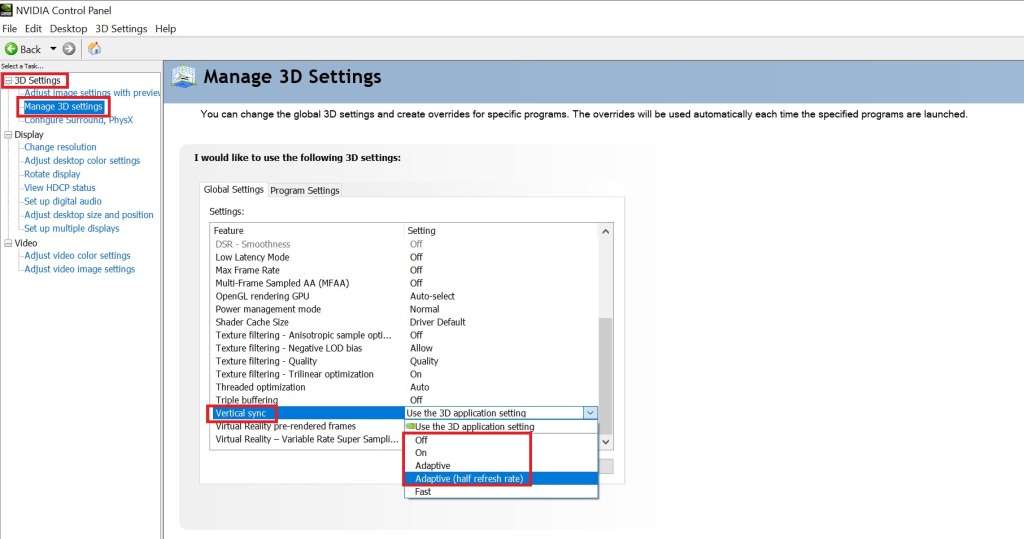Open the Help menu
Image resolution: width=1024 pixels, height=539 pixels.
pyautogui.click(x=166, y=29)
